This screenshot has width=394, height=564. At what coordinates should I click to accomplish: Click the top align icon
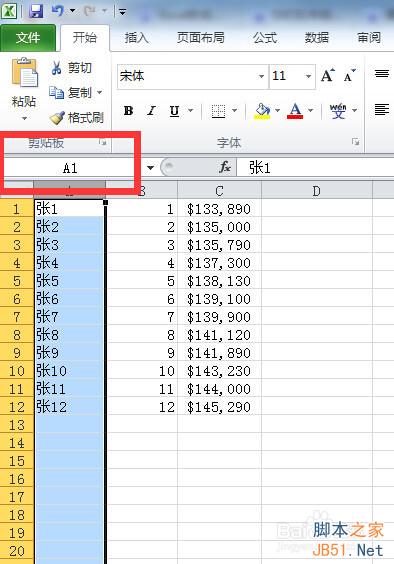[382, 74]
